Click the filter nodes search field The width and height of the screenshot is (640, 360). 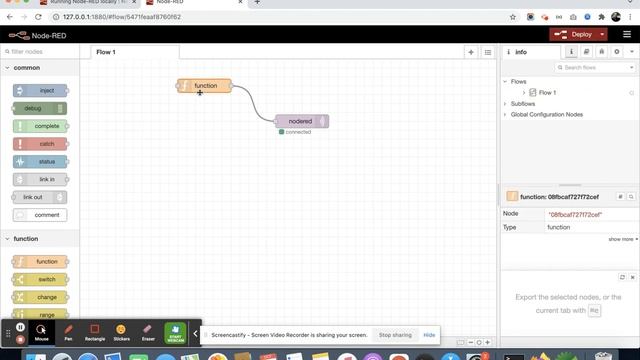[x=40, y=52]
